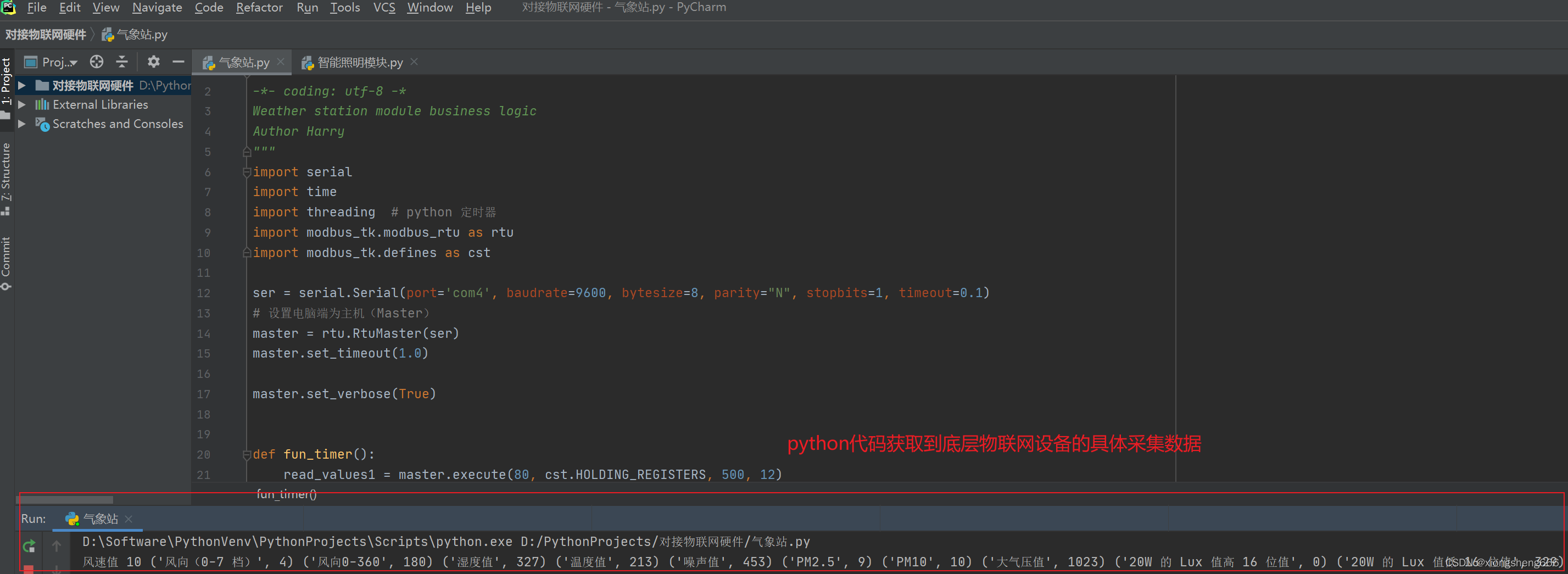Click the collapse all icon in Project panel
This screenshot has height=574, width=1568.
122,62
